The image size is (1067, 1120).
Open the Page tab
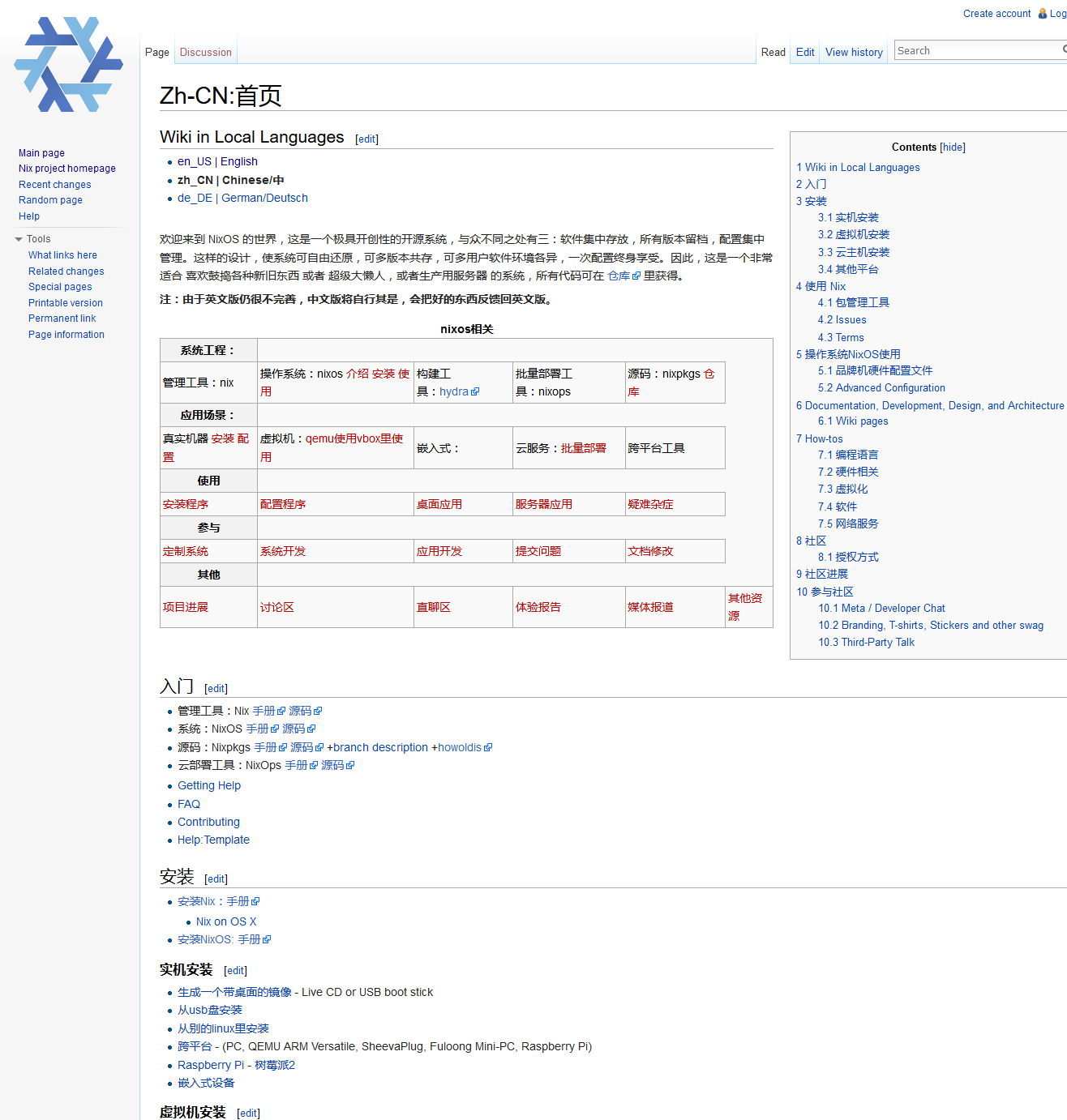tap(157, 53)
